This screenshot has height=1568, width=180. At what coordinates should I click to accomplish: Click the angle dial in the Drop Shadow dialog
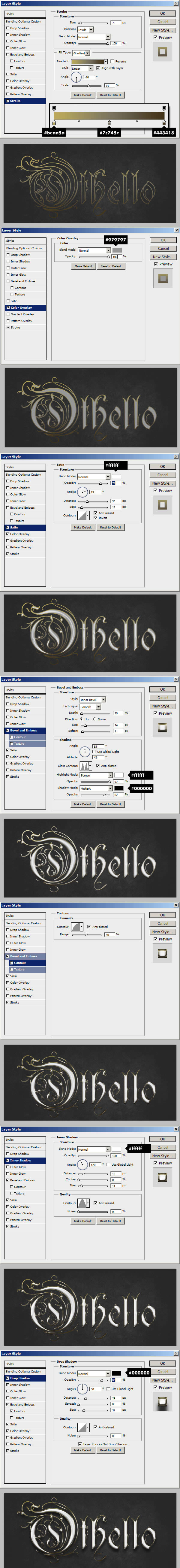pos(83,1389)
